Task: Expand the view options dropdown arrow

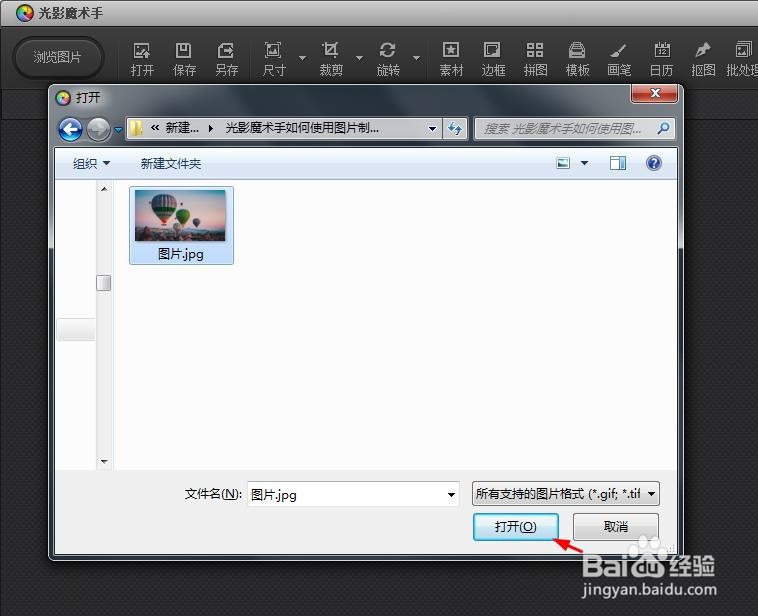Action: [584, 163]
